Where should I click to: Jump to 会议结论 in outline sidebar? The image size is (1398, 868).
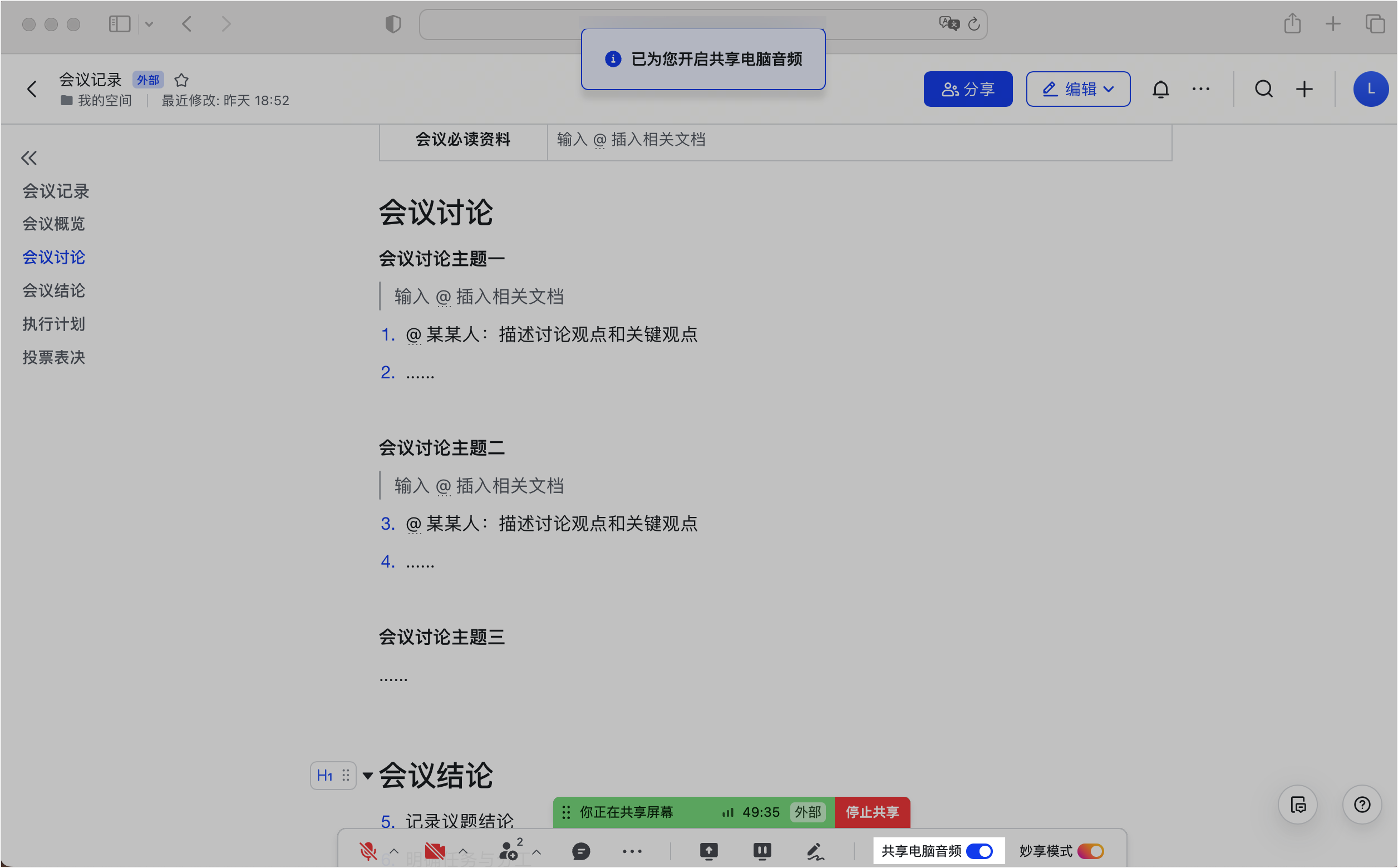[53, 290]
